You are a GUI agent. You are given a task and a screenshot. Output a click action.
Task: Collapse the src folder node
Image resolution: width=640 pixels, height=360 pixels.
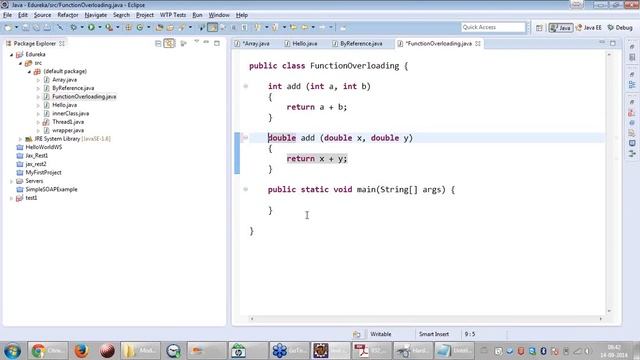[x=20, y=63]
